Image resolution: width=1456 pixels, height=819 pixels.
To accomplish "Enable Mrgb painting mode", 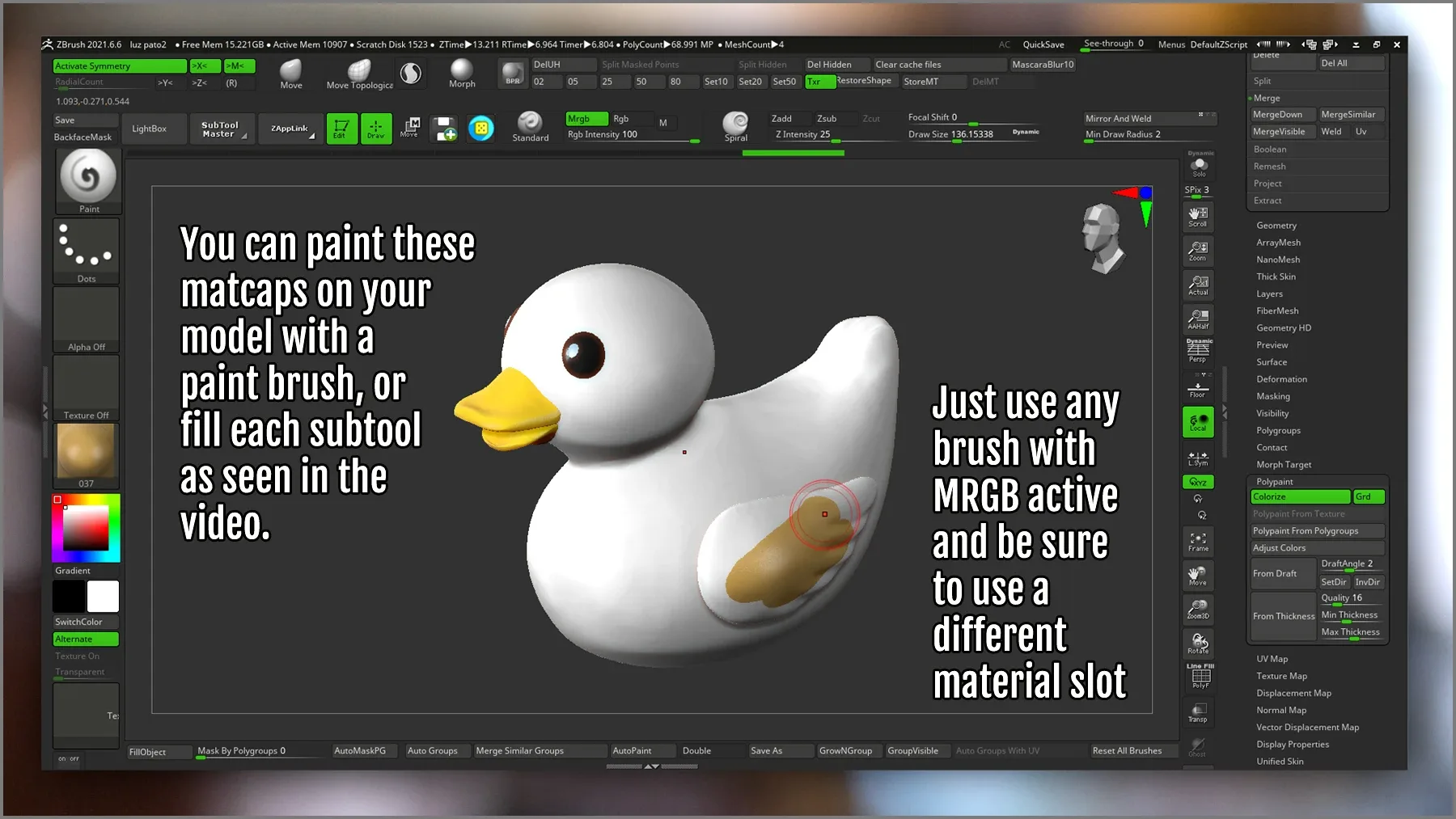I will (586, 118).
